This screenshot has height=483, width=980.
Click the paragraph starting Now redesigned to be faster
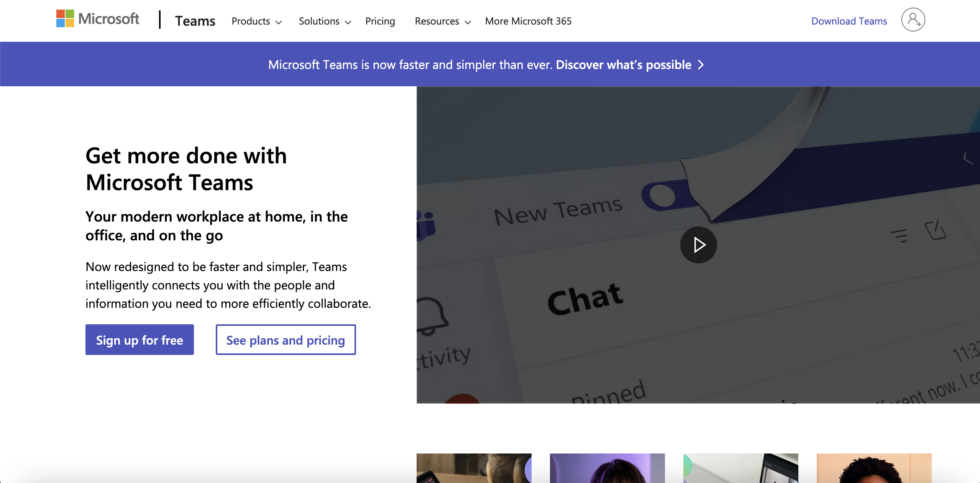pyautogui.click(x=228, y=285)
